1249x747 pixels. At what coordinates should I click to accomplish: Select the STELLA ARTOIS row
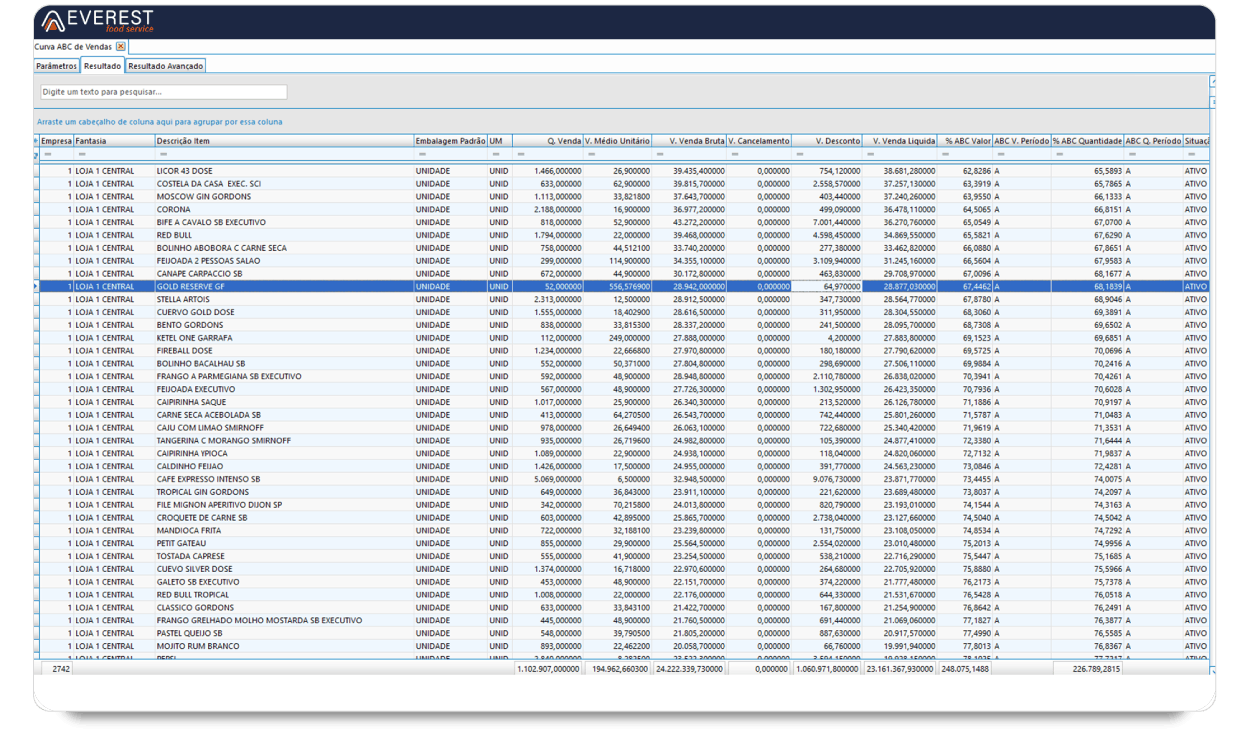click(624, 299)
